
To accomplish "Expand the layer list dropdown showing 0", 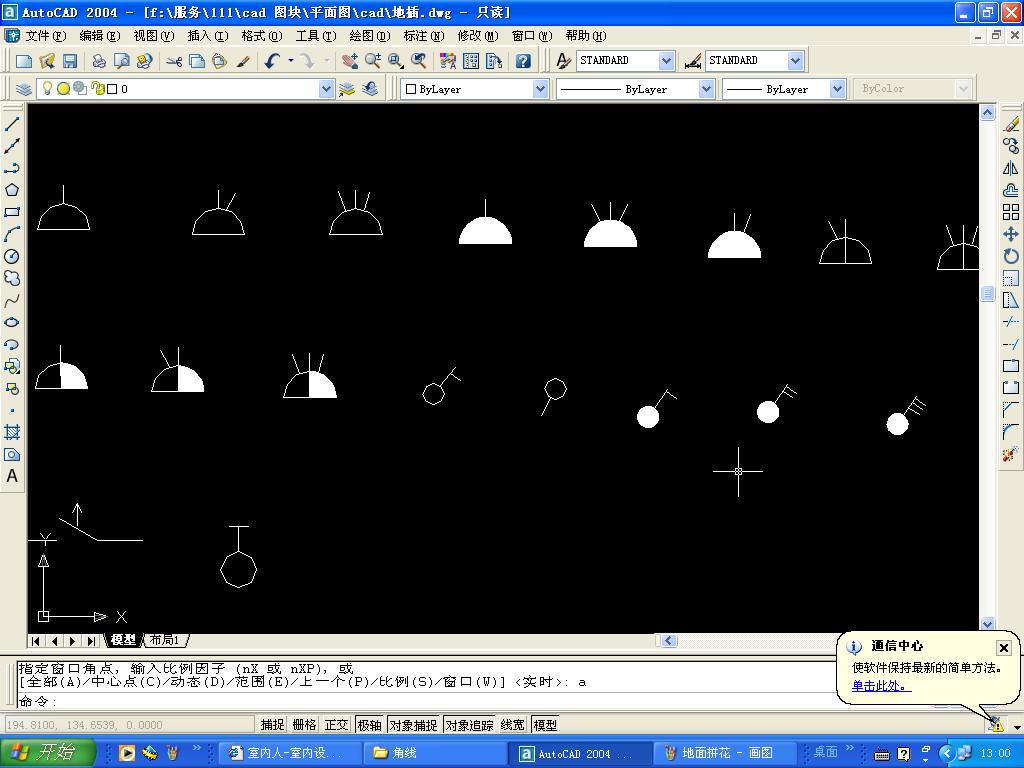I will [x=327, y=89].
